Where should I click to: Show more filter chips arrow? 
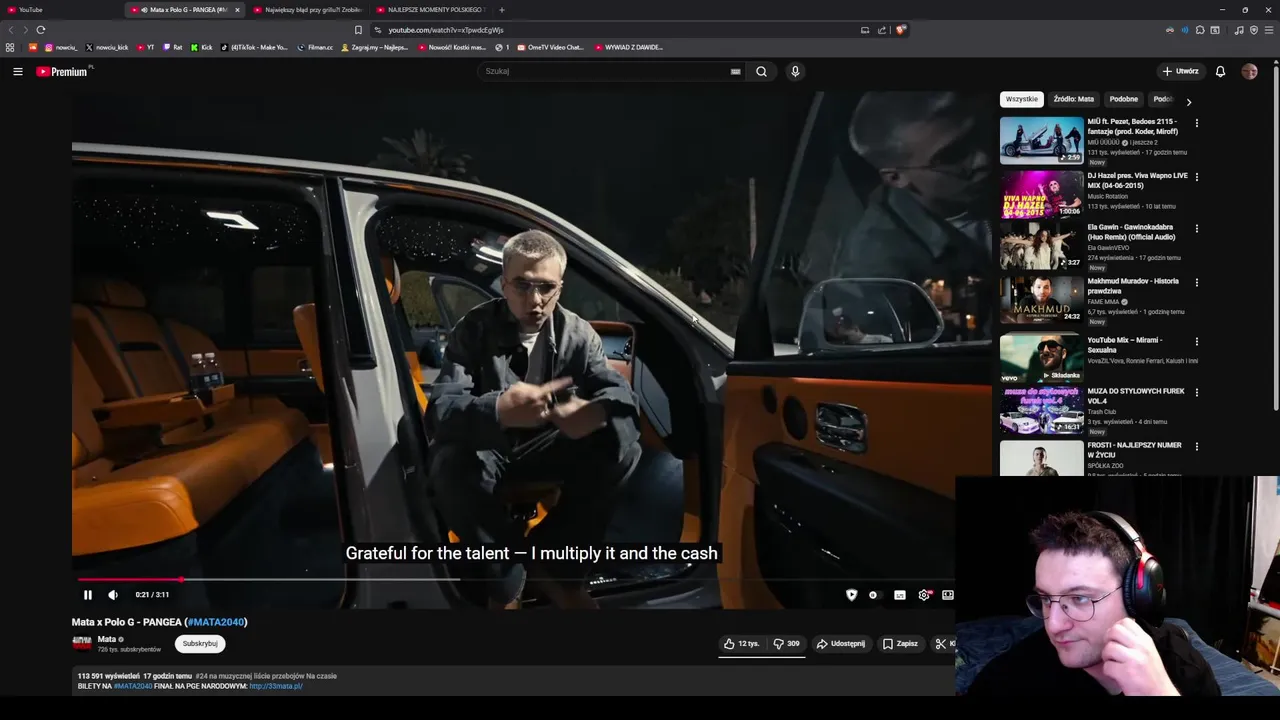pyautogui.click(x=1188, y=101)
